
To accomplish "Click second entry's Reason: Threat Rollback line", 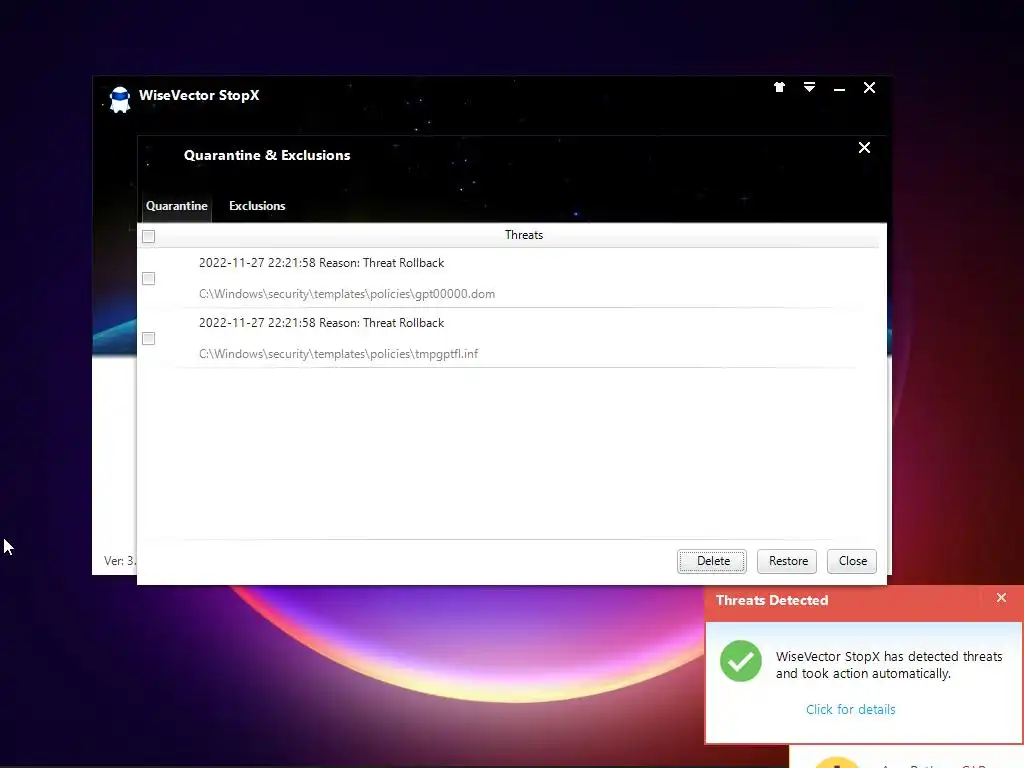I will pyautogui.click(x=321, y=323).
